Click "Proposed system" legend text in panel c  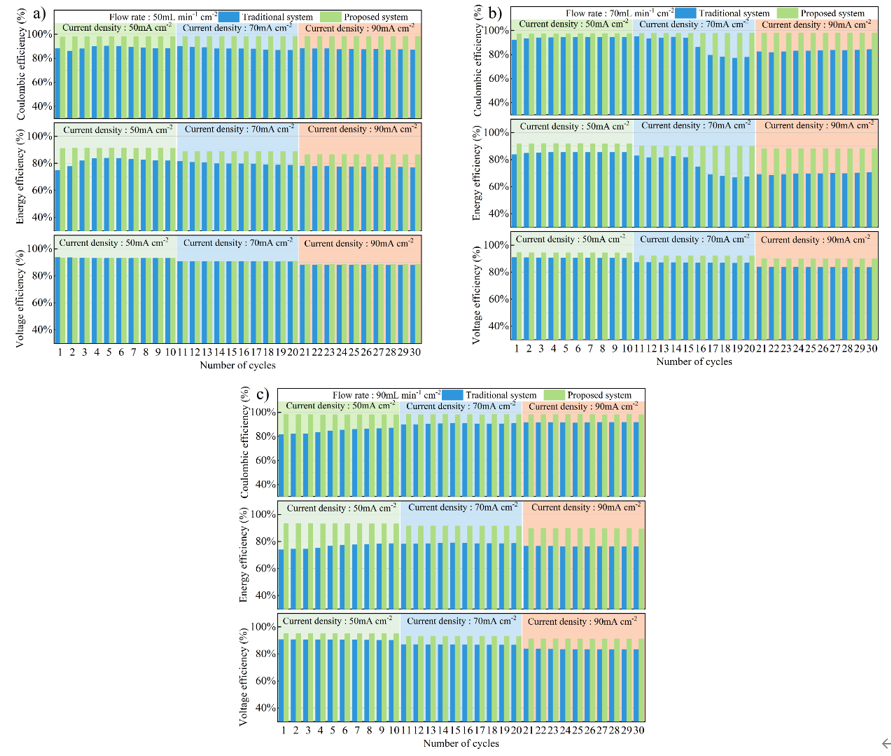tap(599, 395)
